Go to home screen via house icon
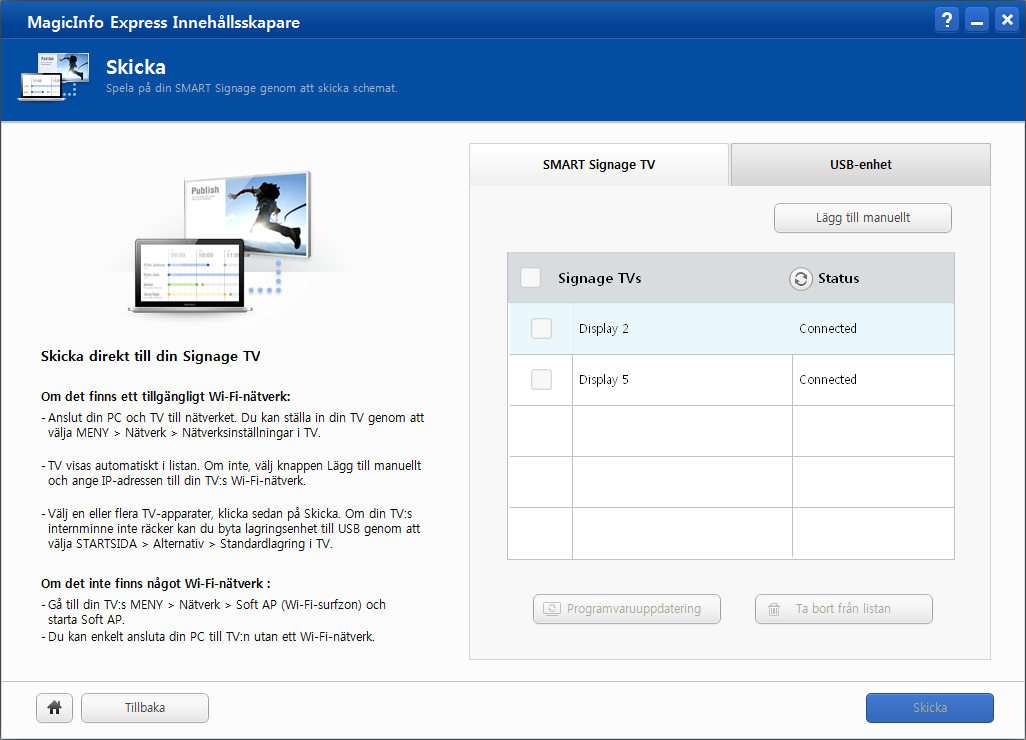 [54, 707]
